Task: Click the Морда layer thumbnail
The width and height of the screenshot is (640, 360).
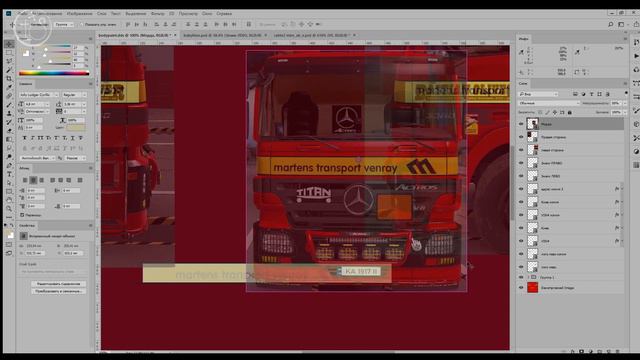Action: (x=532, y=124)
